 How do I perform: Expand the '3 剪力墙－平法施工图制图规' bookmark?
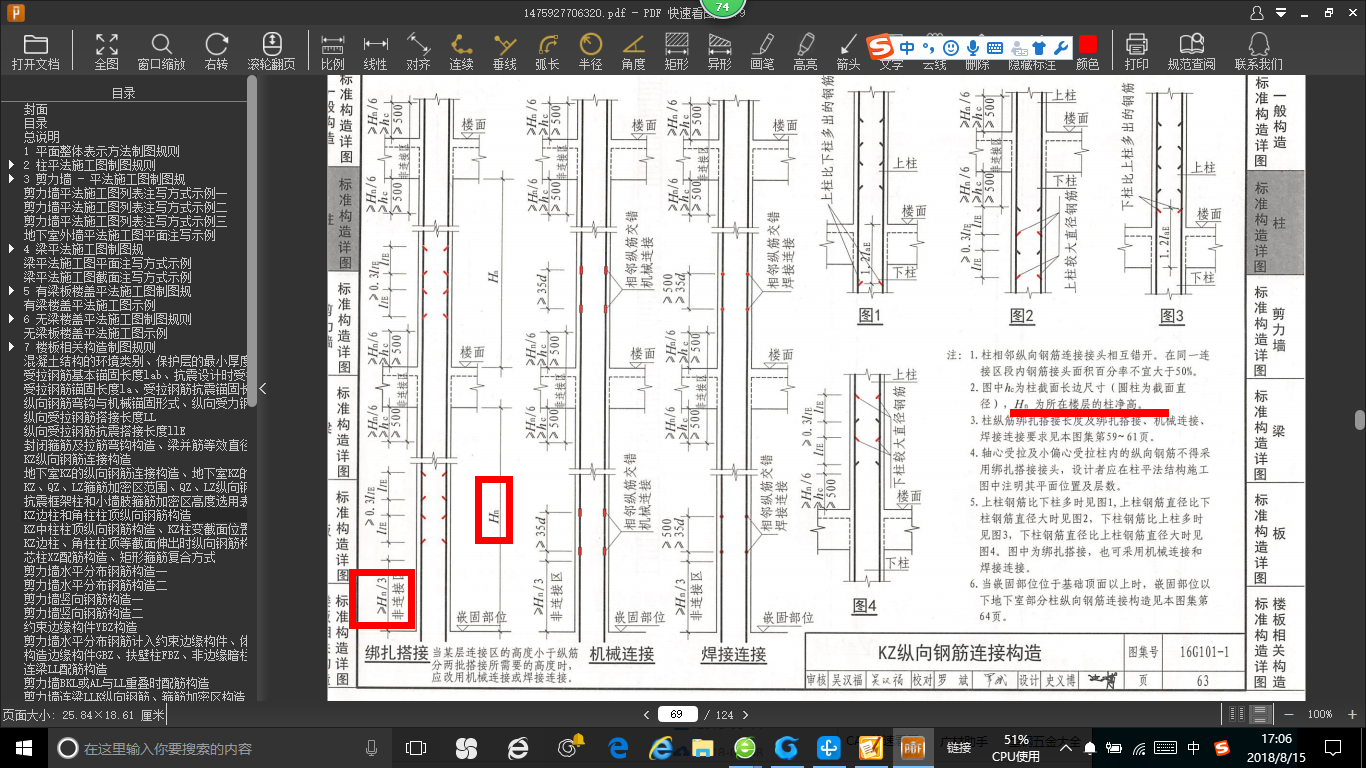coord(12,179)
